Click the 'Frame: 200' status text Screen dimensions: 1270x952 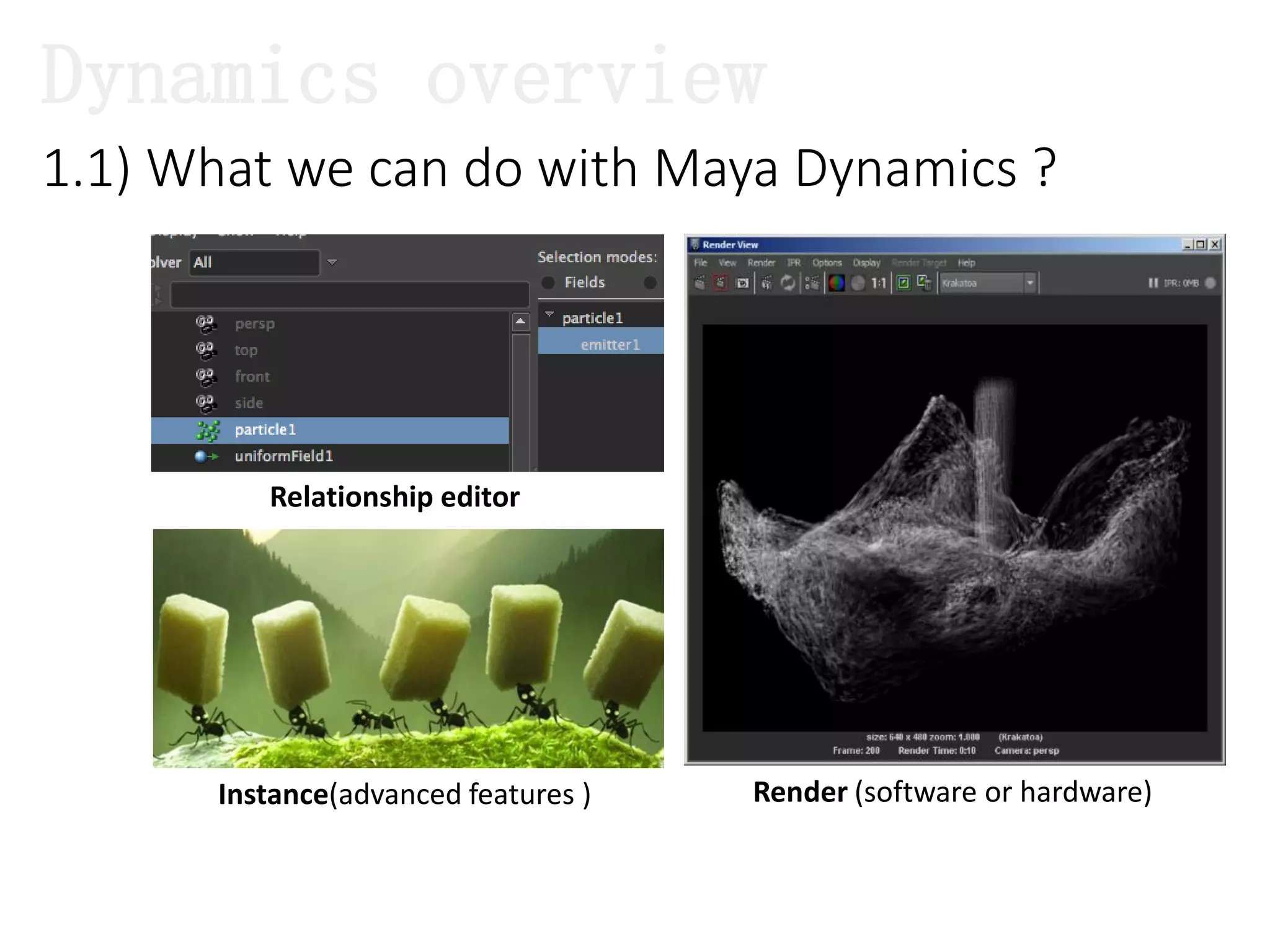[x=856, y=751]
